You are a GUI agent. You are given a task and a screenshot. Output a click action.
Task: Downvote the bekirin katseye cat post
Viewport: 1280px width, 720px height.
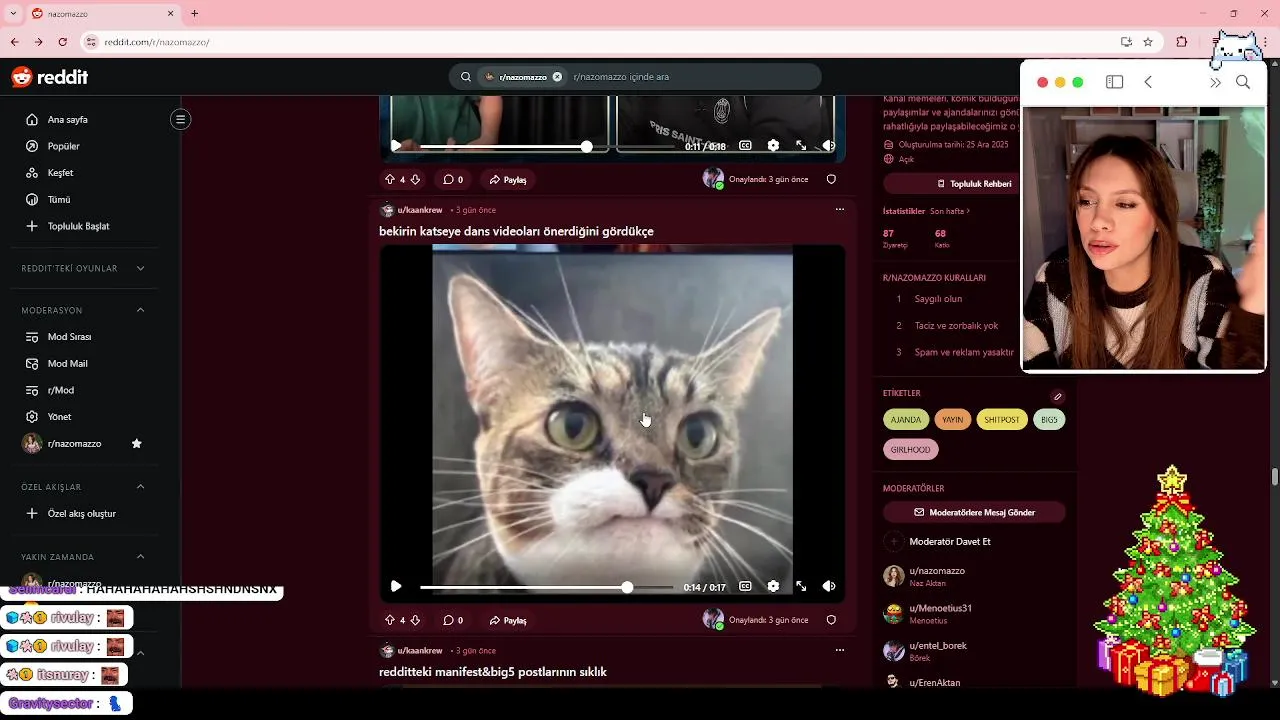(x=415, y=620)
